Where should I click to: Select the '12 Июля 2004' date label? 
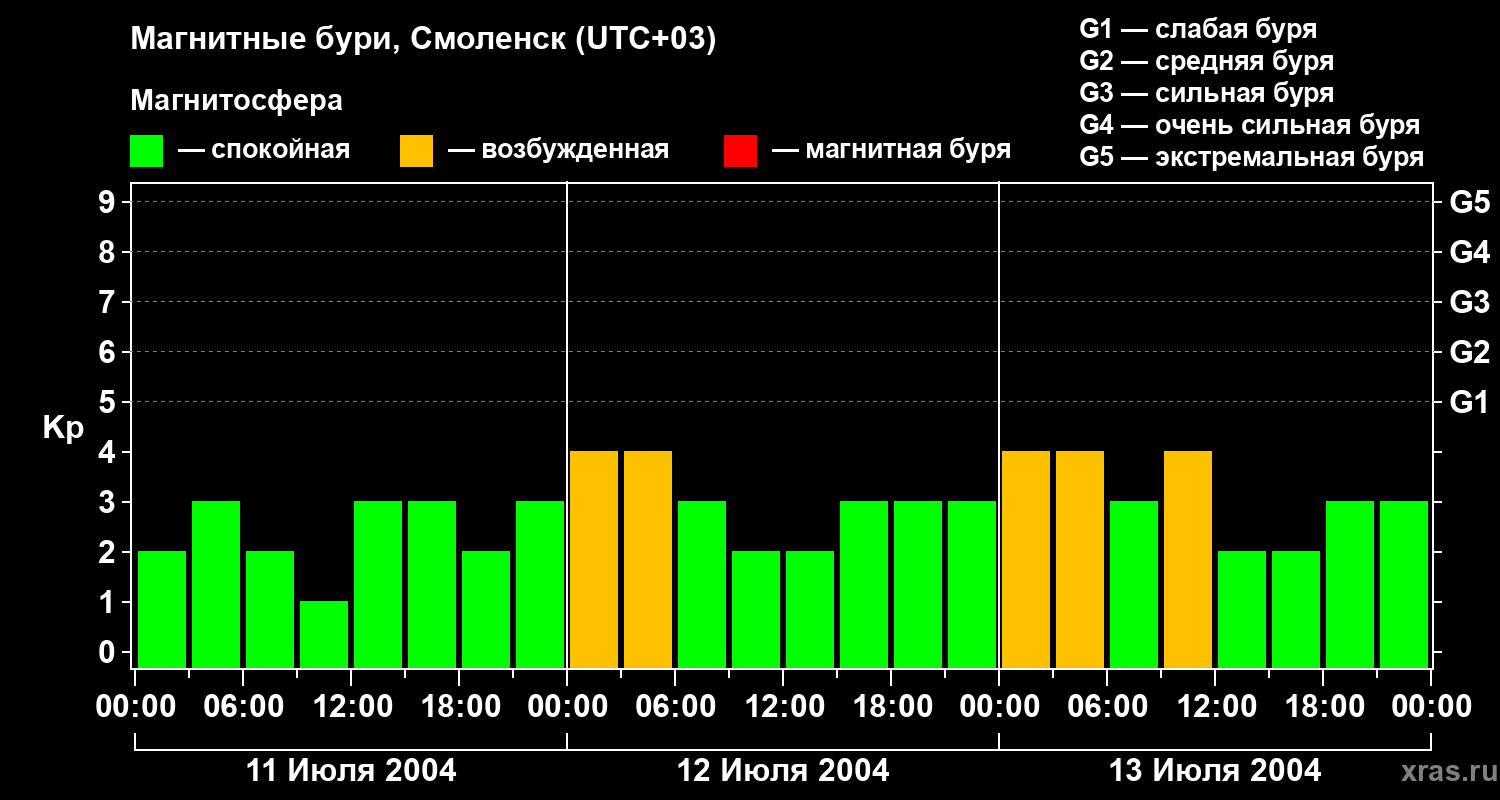tap(783, 771)
